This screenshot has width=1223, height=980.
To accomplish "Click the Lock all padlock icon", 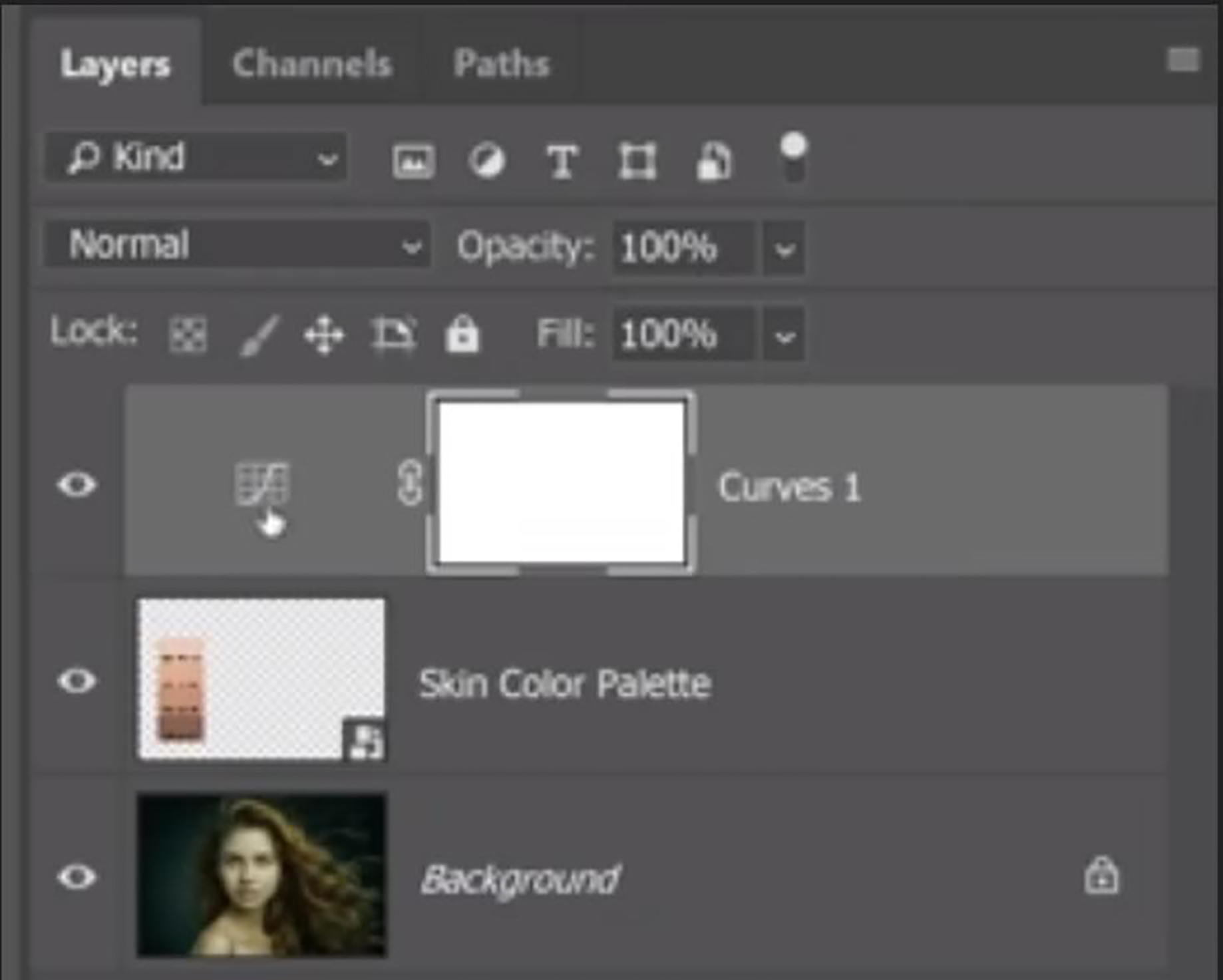I will (x=462, y=333).
